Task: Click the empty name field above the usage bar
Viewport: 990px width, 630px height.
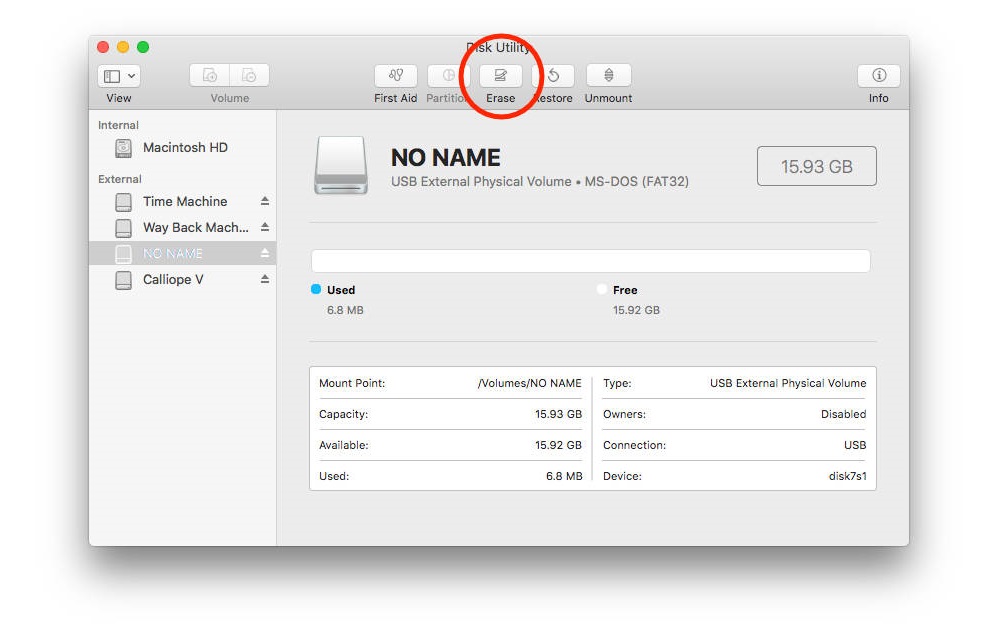Action: 590,260
